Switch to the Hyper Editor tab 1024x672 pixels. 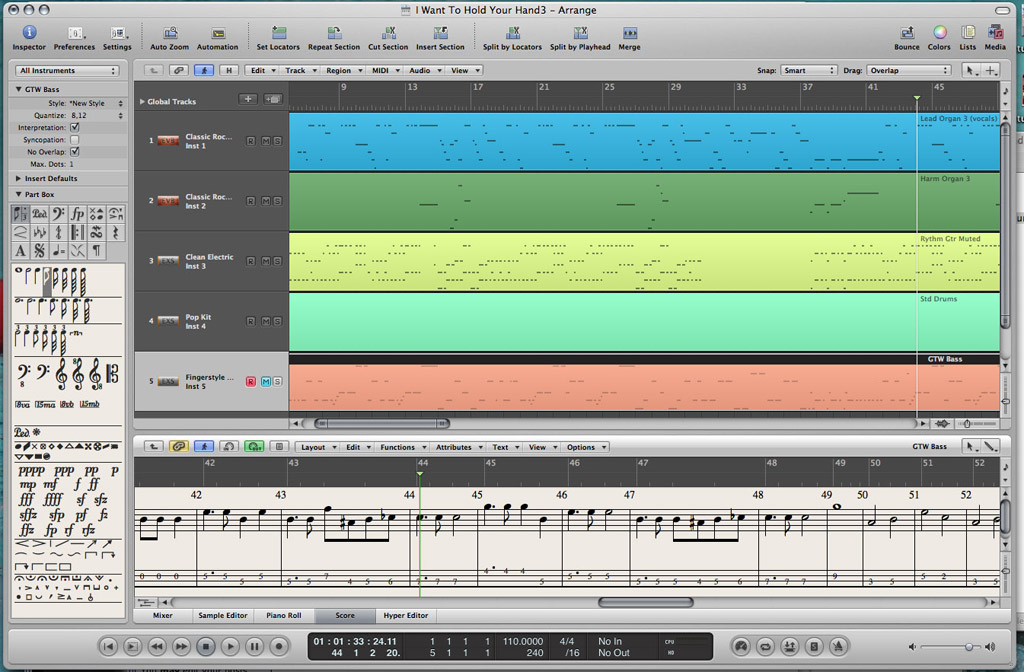tap(406, 615)
